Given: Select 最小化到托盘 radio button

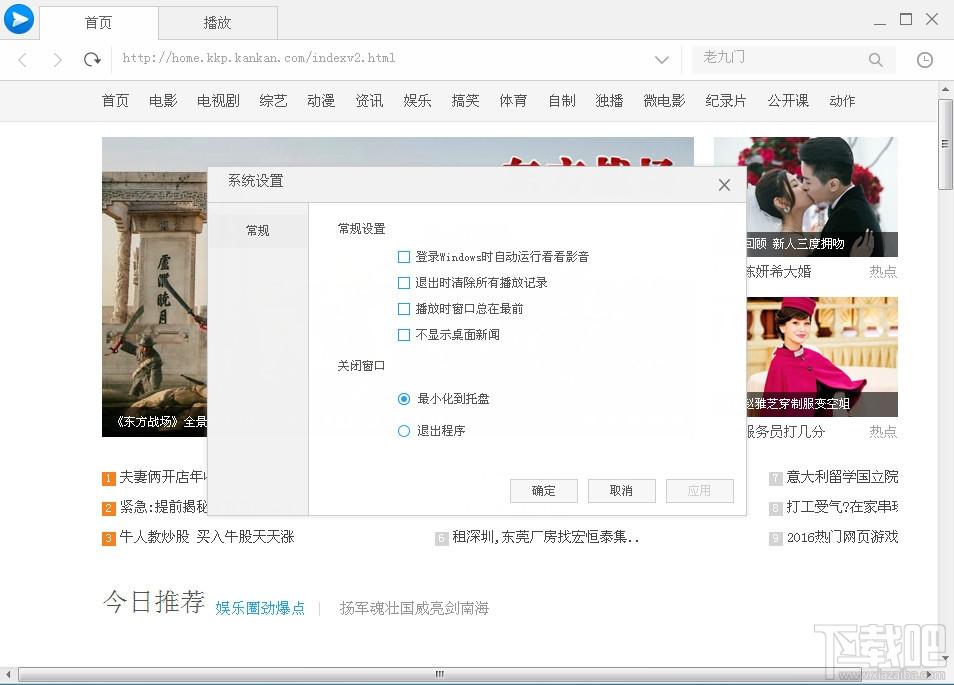Looking at the screenshot, I should click(403, 399).
